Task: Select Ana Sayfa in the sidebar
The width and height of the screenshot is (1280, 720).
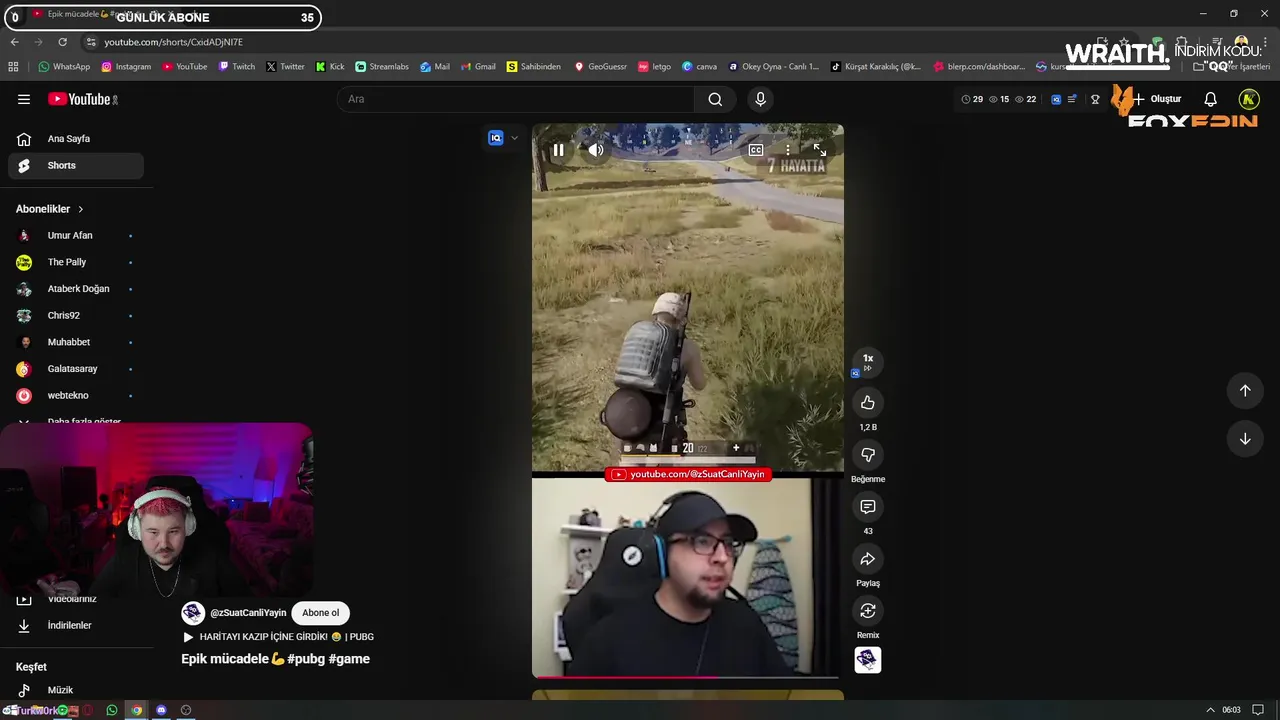Action: (76, 139)
